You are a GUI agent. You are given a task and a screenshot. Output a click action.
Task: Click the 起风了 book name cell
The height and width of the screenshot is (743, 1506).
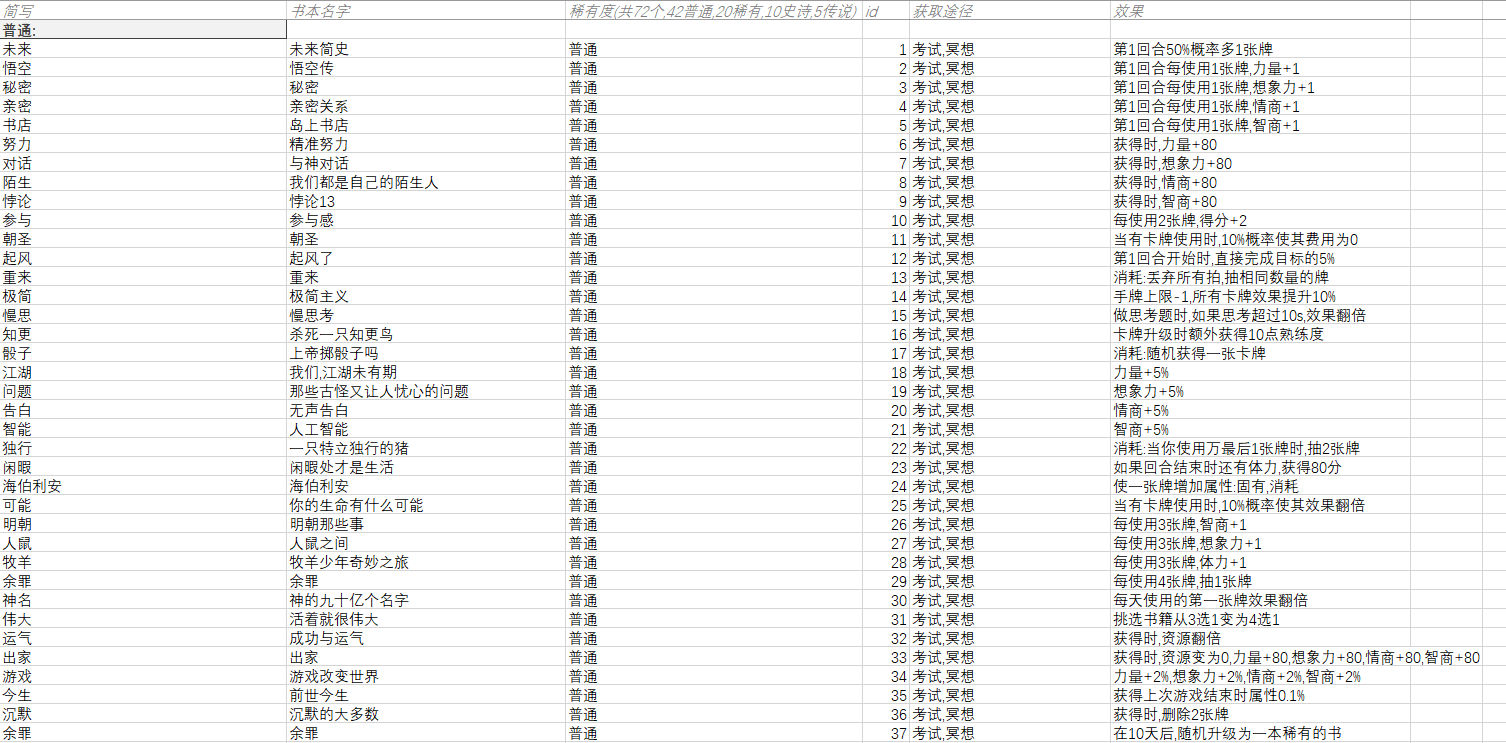tap(426, 258)
